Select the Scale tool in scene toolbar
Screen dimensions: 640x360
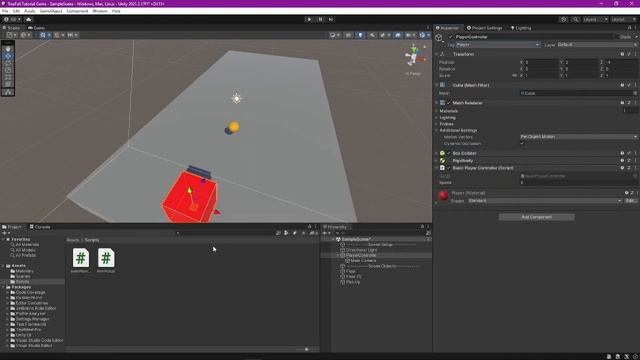tap(8, 70)
